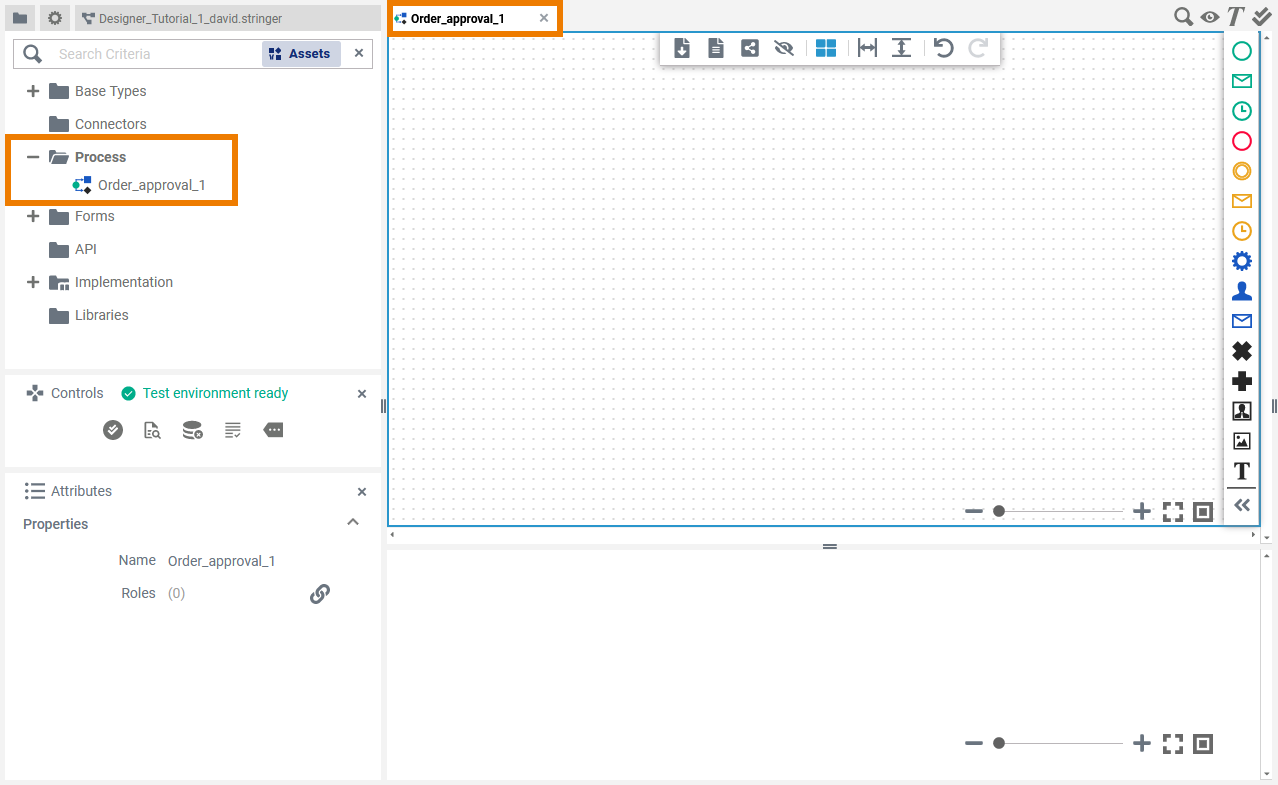
Task: Zoom out using minus on upper canvas
Action: pyautogui.click(x=974, y=511)
